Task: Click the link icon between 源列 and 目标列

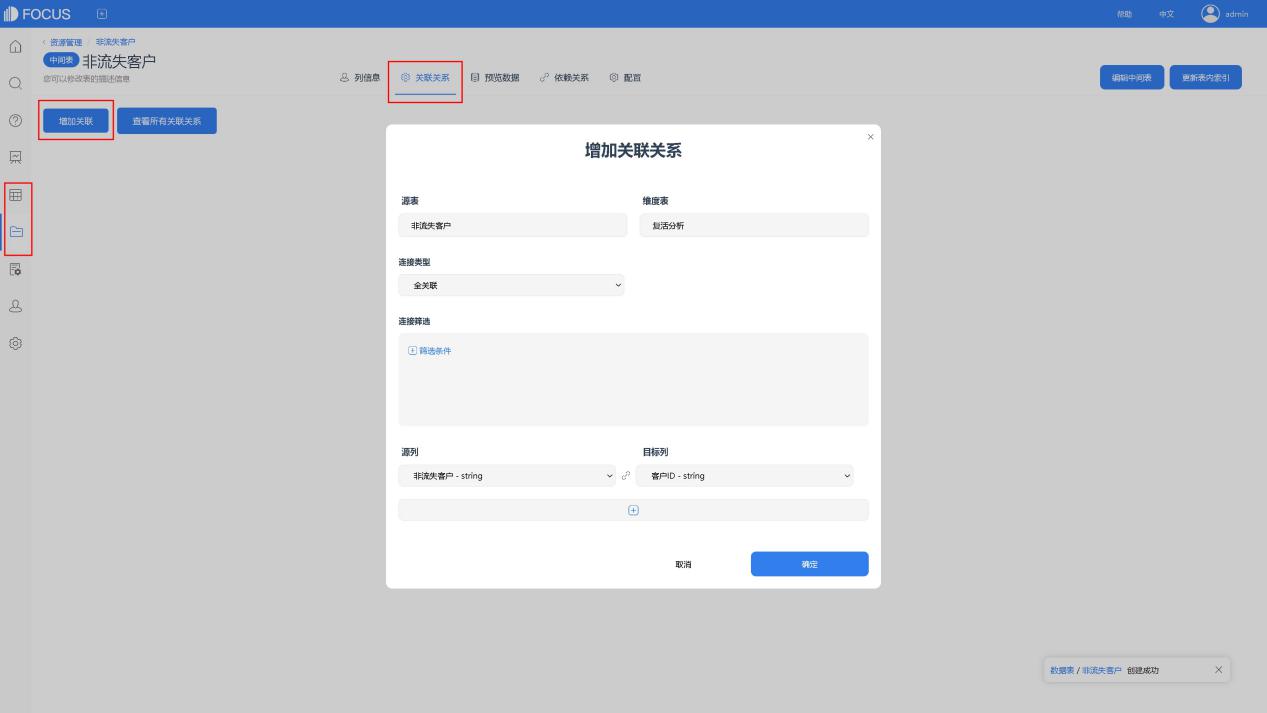Action: point(626,476)
